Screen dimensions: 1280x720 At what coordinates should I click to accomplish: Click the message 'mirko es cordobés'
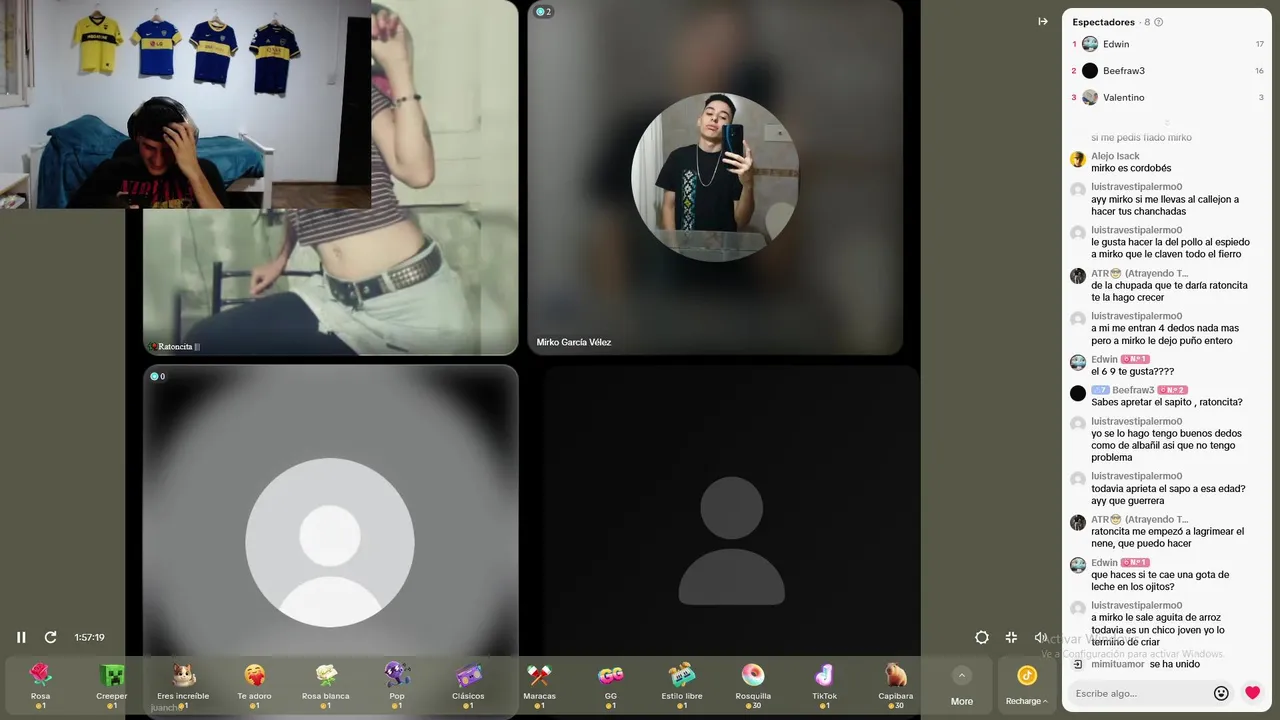click(1131, 168)
